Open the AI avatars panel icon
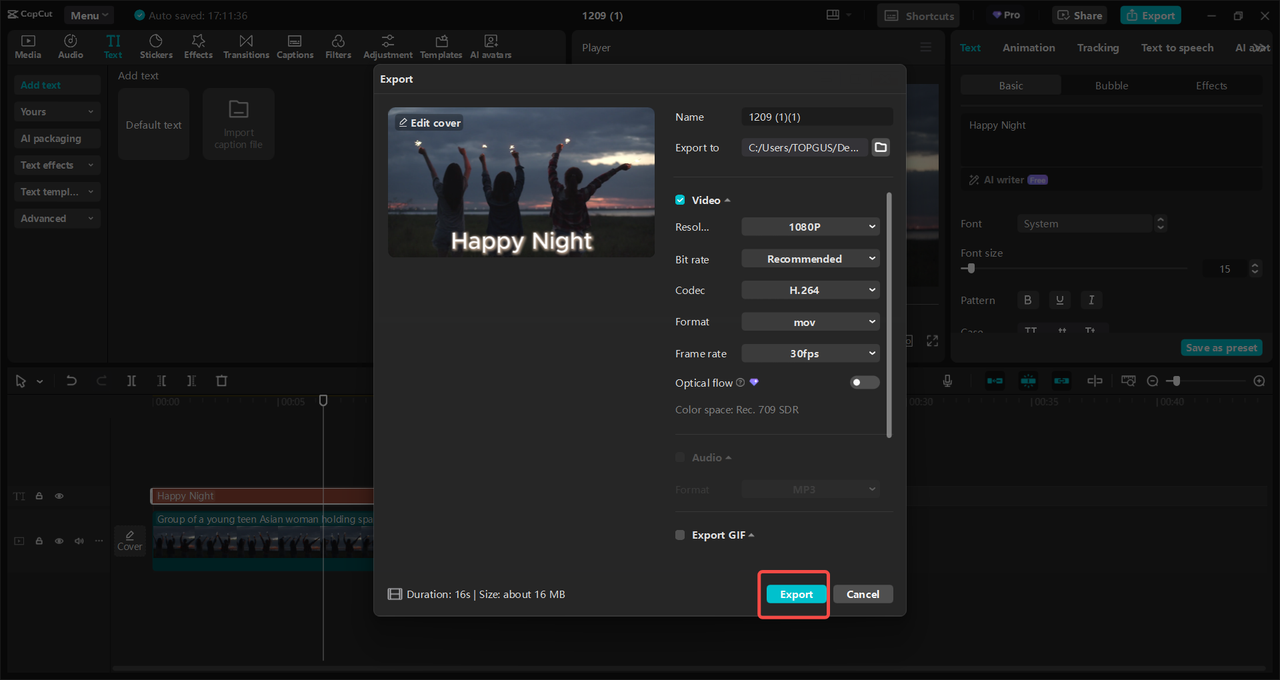The height and width of the screenshot is (680, 1280). click(x=491, y=46)
